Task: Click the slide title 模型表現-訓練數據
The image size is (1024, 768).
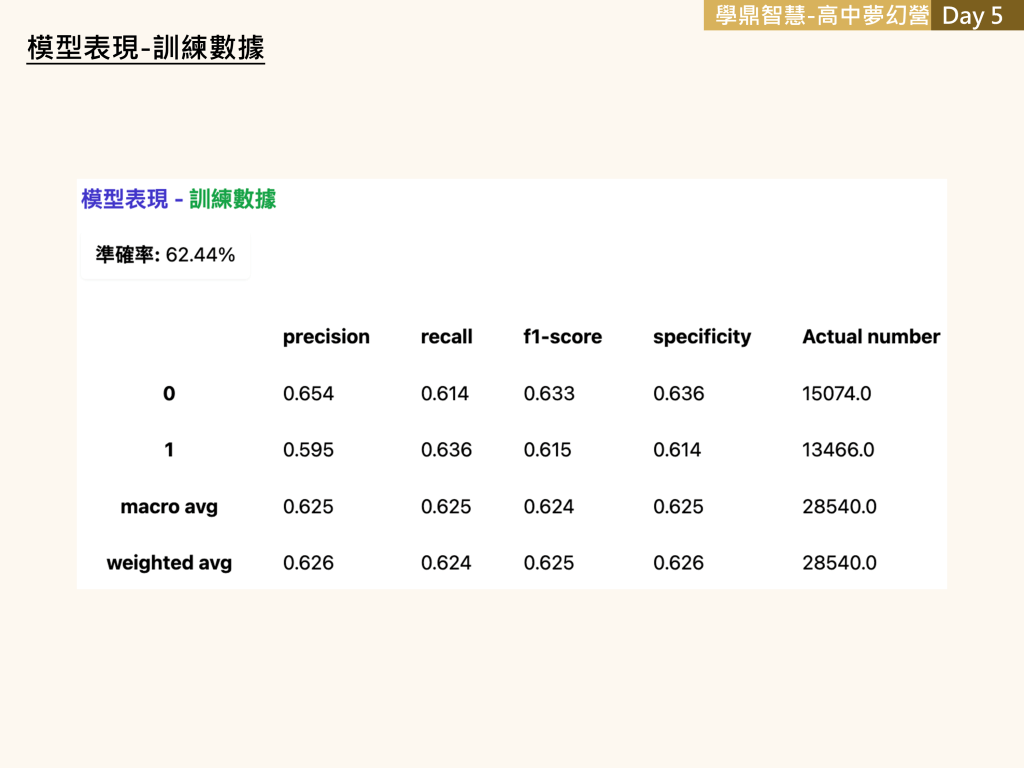Action: [146, 47]
